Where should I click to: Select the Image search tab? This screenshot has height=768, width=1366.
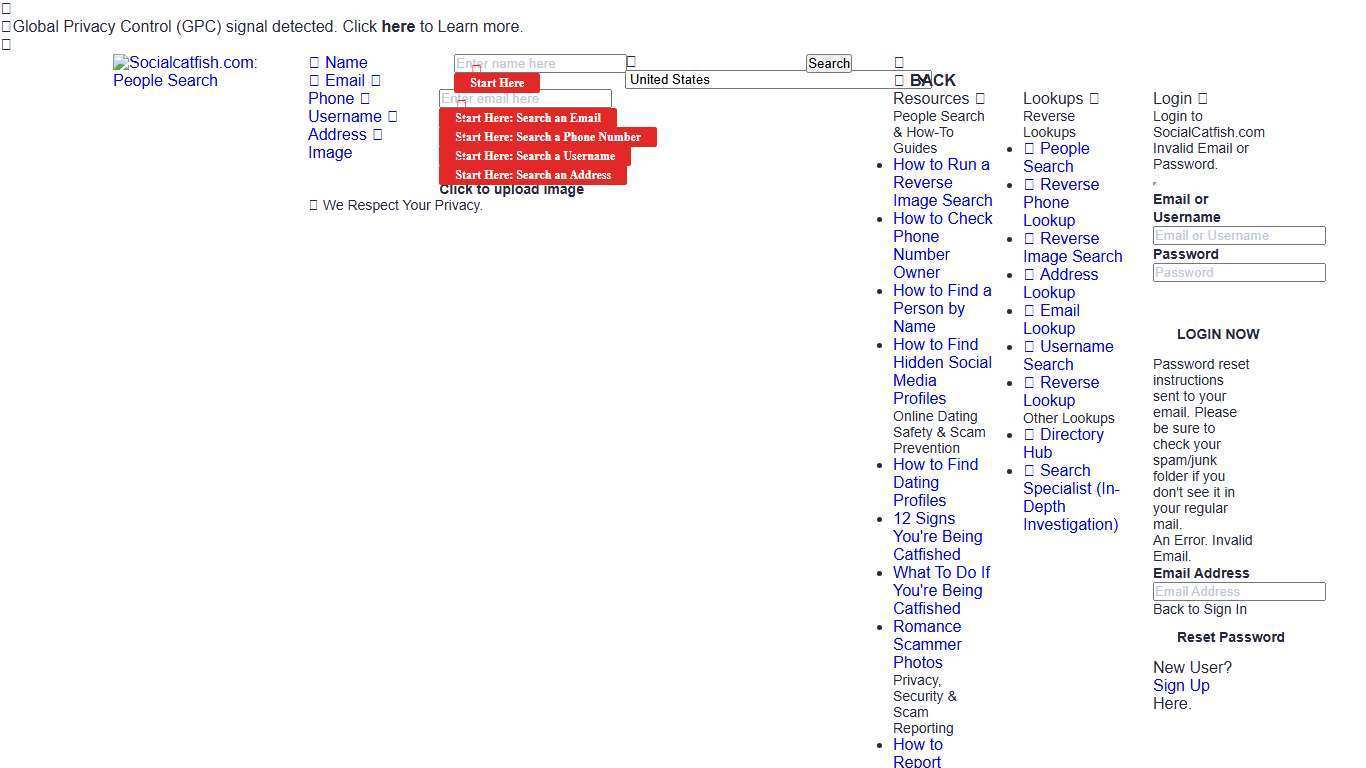point(330,152)
